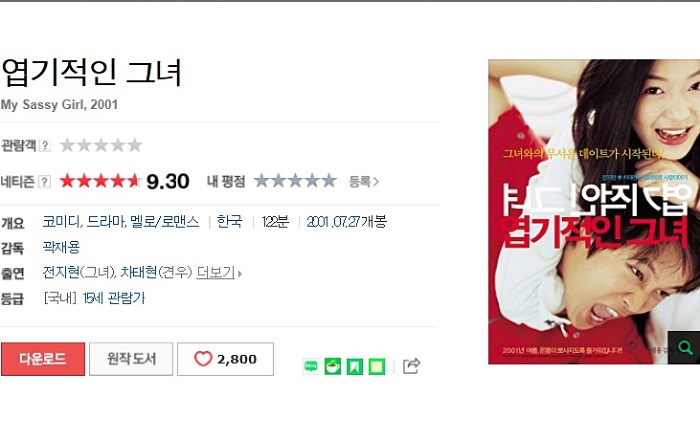This screenshot has height=440, width=700.
Task: Click the magnifier icon on the poster
Action: click(684, 347)
